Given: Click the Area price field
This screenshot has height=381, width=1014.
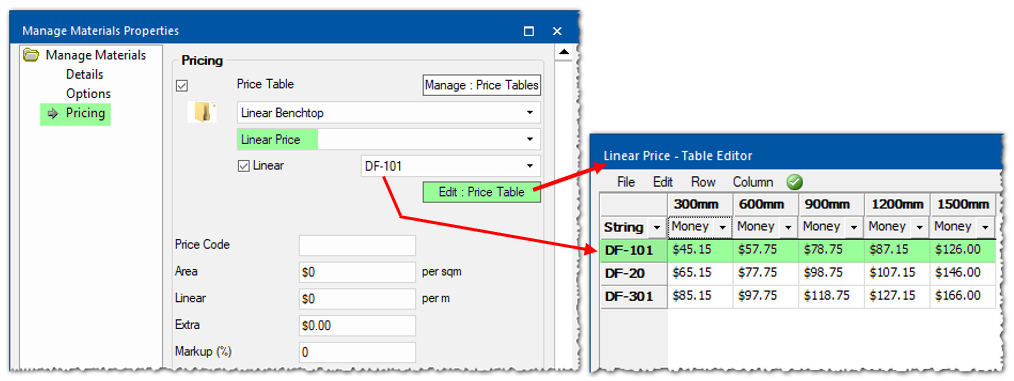Looking at the screenshot, I should [x=357, y=272].
